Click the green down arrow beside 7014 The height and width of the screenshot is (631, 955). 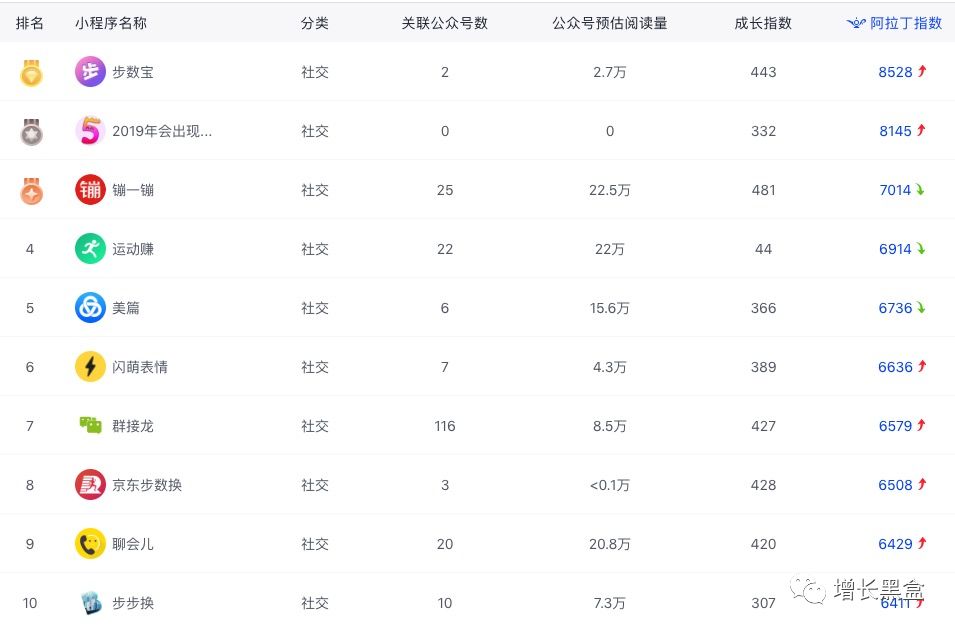point(921,189)
